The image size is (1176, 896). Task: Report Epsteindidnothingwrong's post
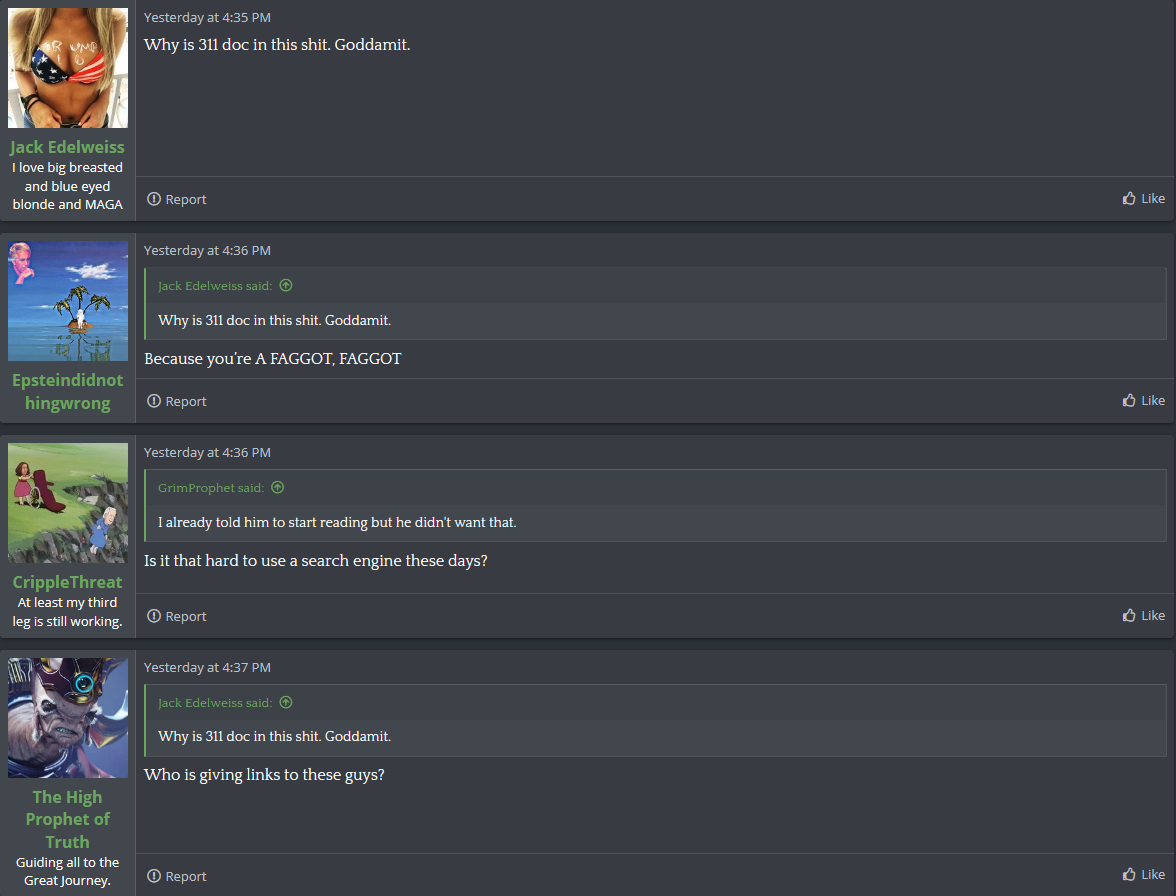pos(176,401)
